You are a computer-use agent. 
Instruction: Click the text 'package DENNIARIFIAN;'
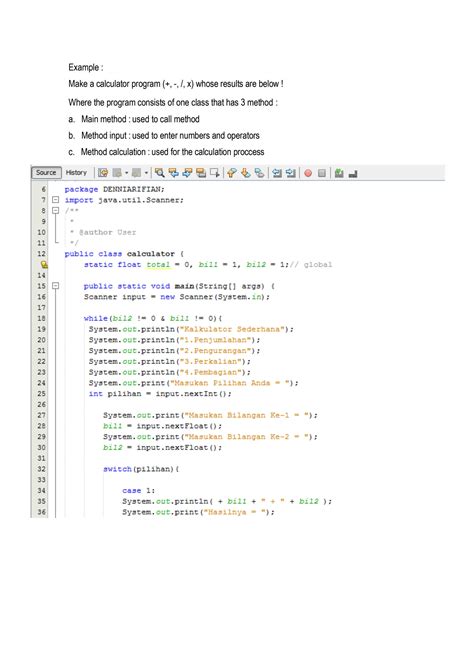coord(114,189)
